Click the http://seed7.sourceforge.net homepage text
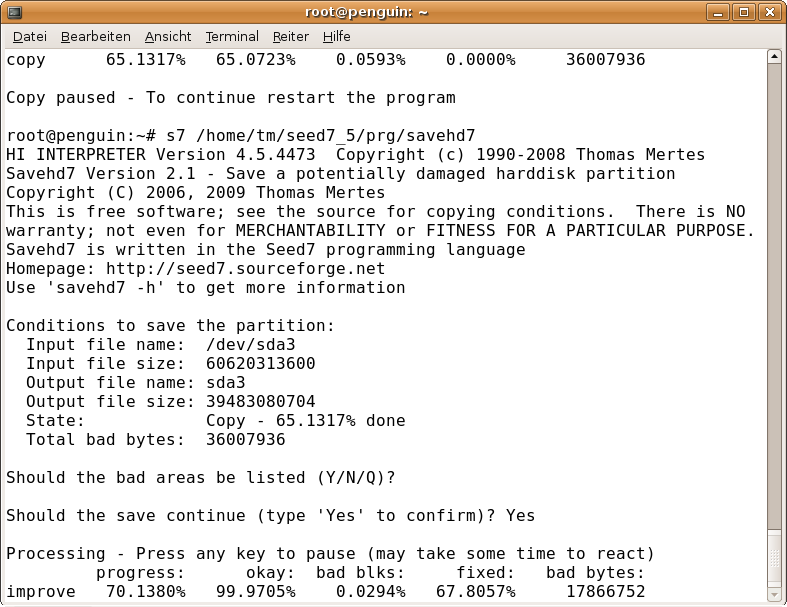Screen dimensions: 787x607 coord(245,269)
